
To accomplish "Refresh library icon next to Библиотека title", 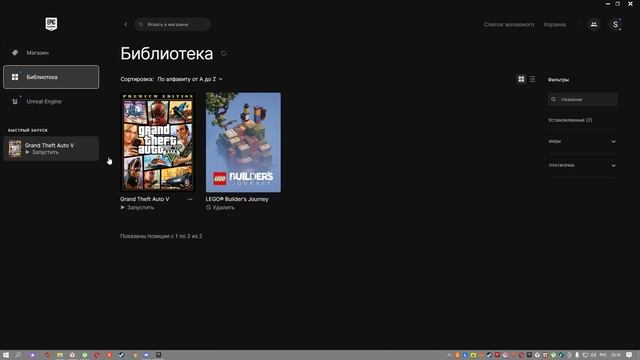I will tap(224, 53).
